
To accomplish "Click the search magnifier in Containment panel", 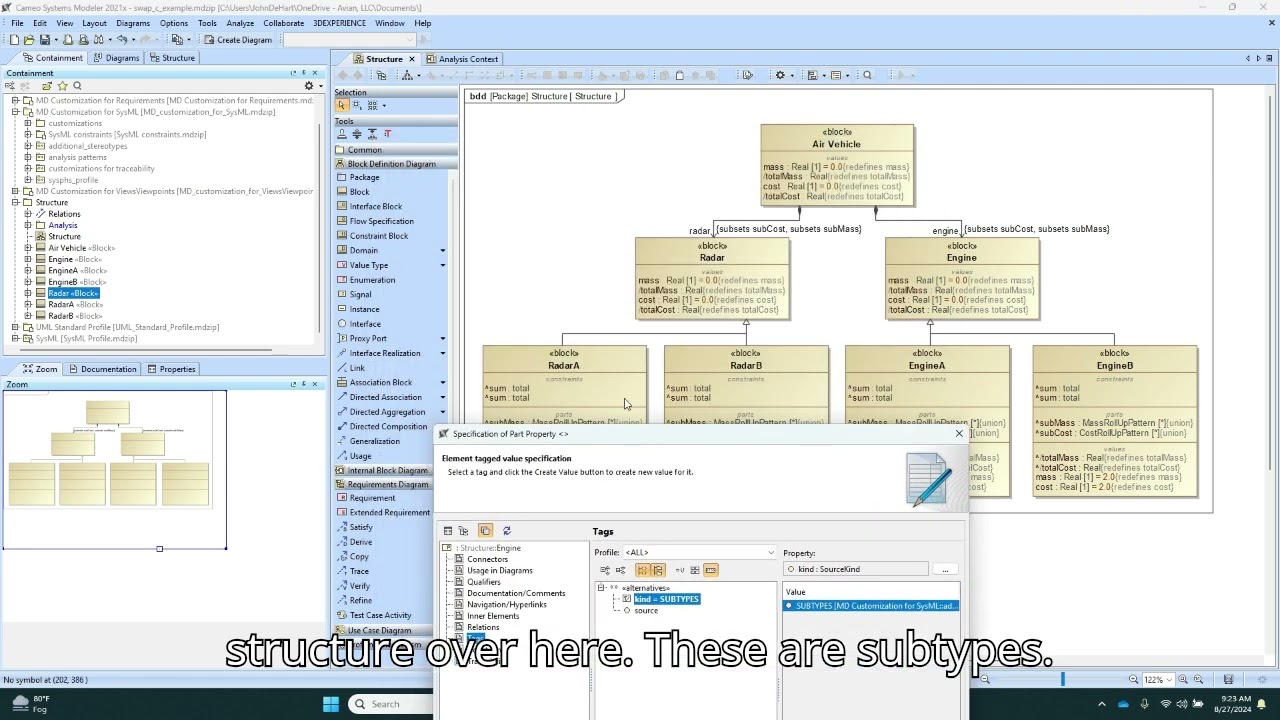I will 77,86.
